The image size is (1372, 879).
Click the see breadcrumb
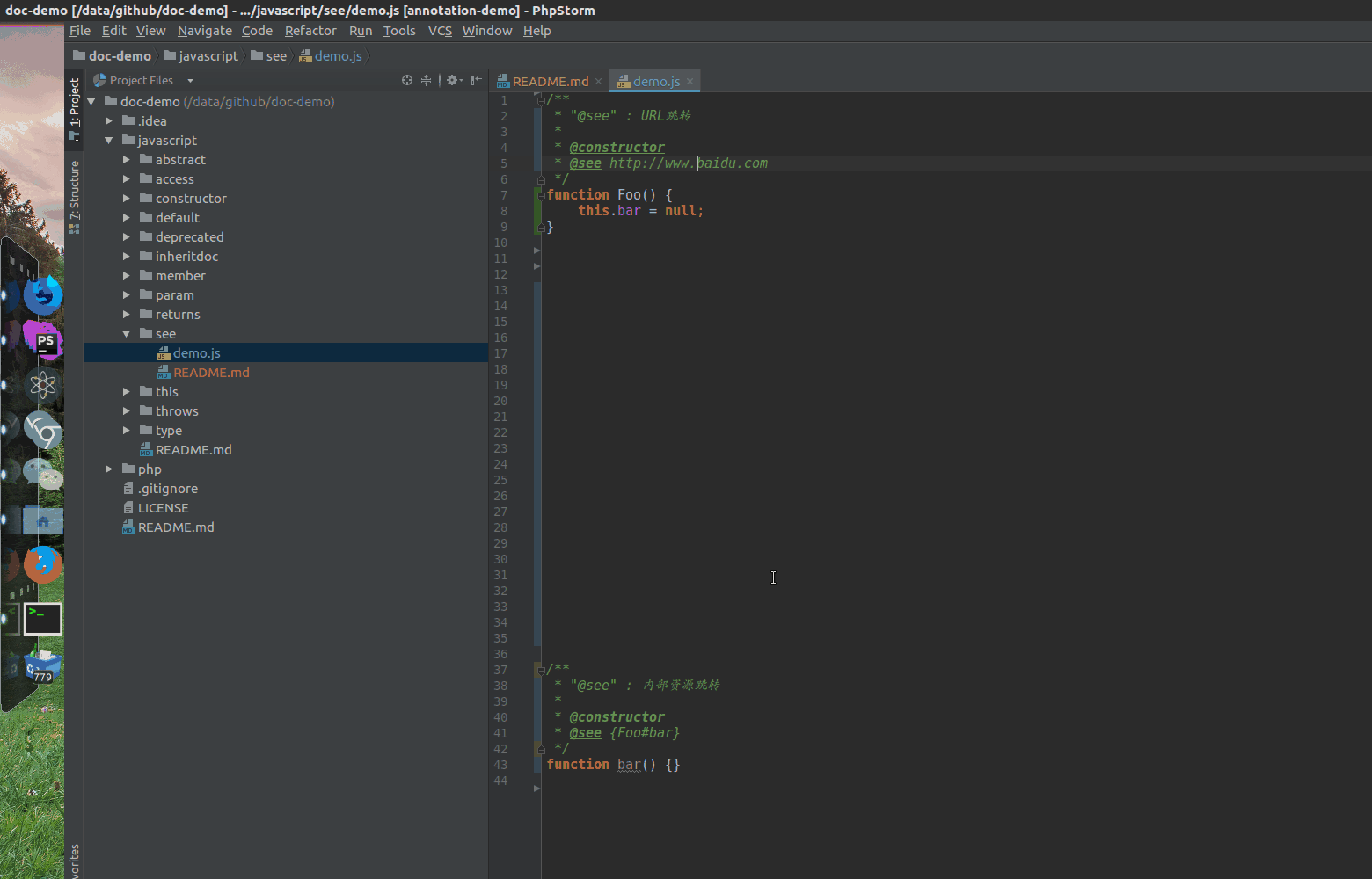point(268,55)
